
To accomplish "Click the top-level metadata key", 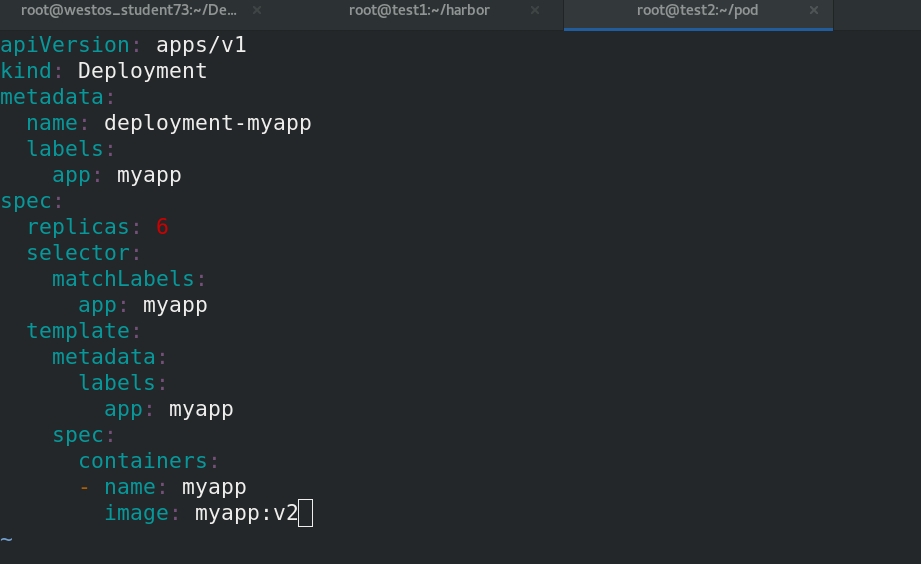I will click(52, 97).
